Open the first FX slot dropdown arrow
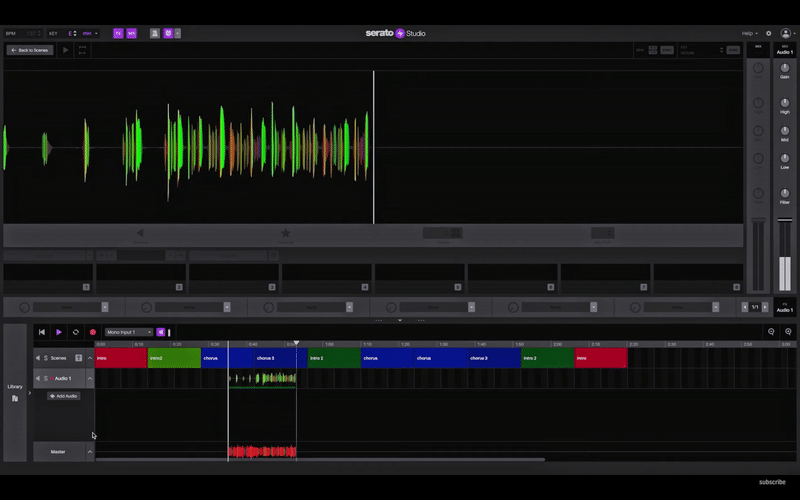Screen dimensions: 800x500 [105, 307]
